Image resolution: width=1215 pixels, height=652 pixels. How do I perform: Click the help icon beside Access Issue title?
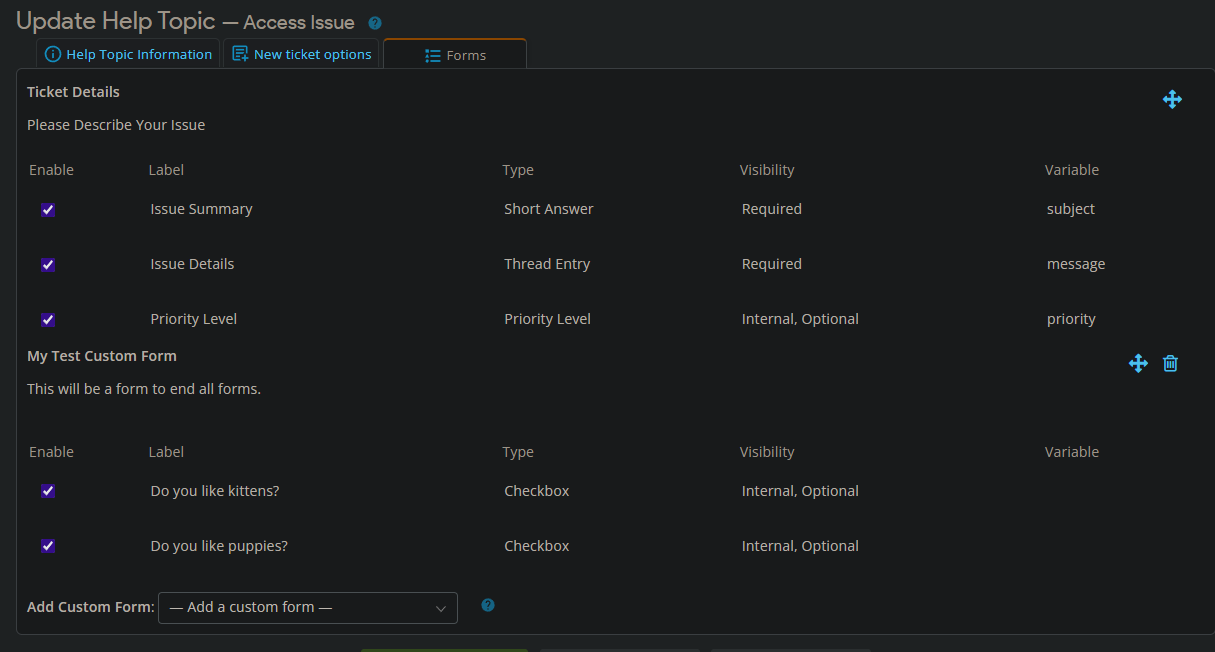tap(375, 23)
